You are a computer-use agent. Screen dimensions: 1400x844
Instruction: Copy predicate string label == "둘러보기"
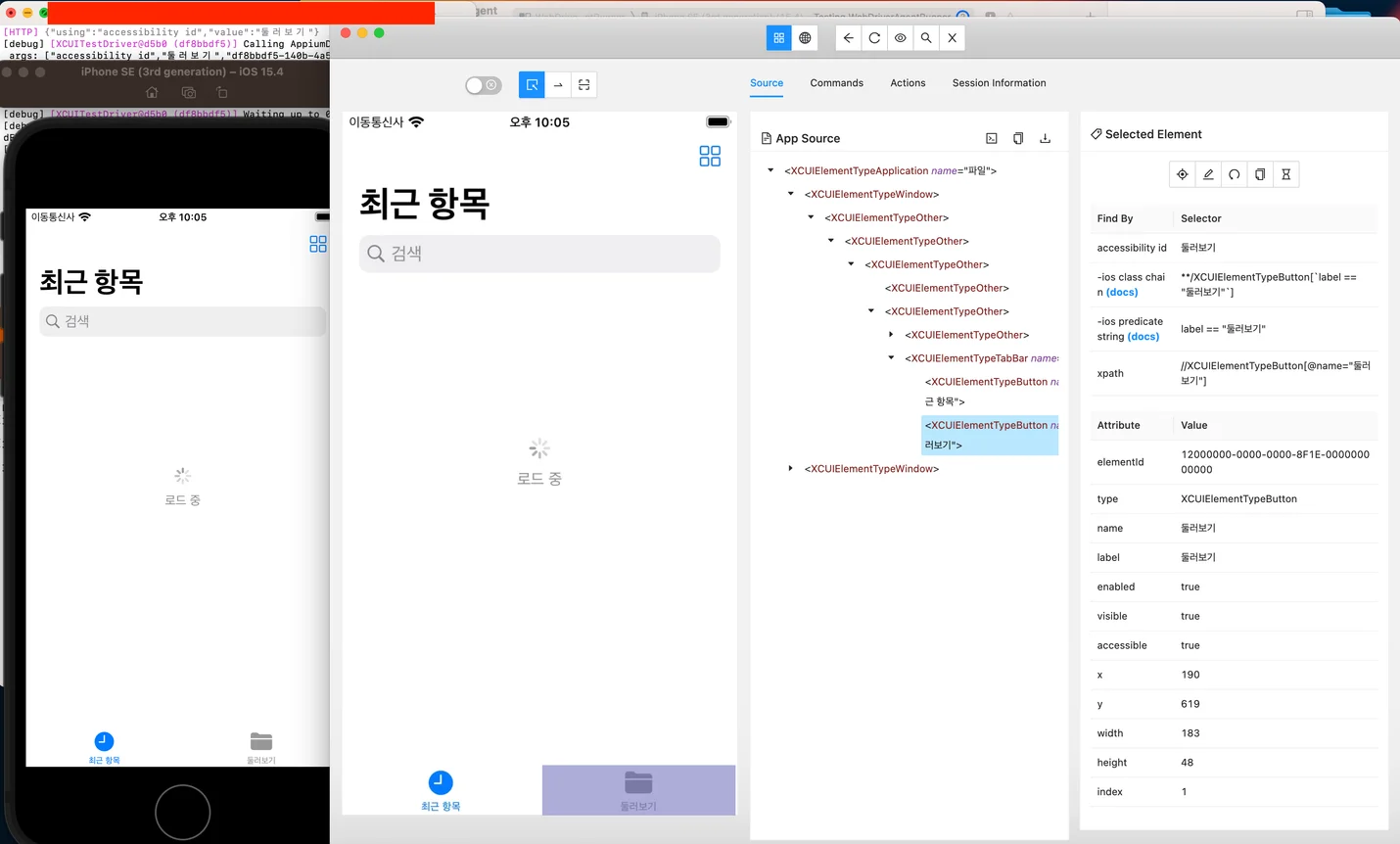coord(1223,329)
